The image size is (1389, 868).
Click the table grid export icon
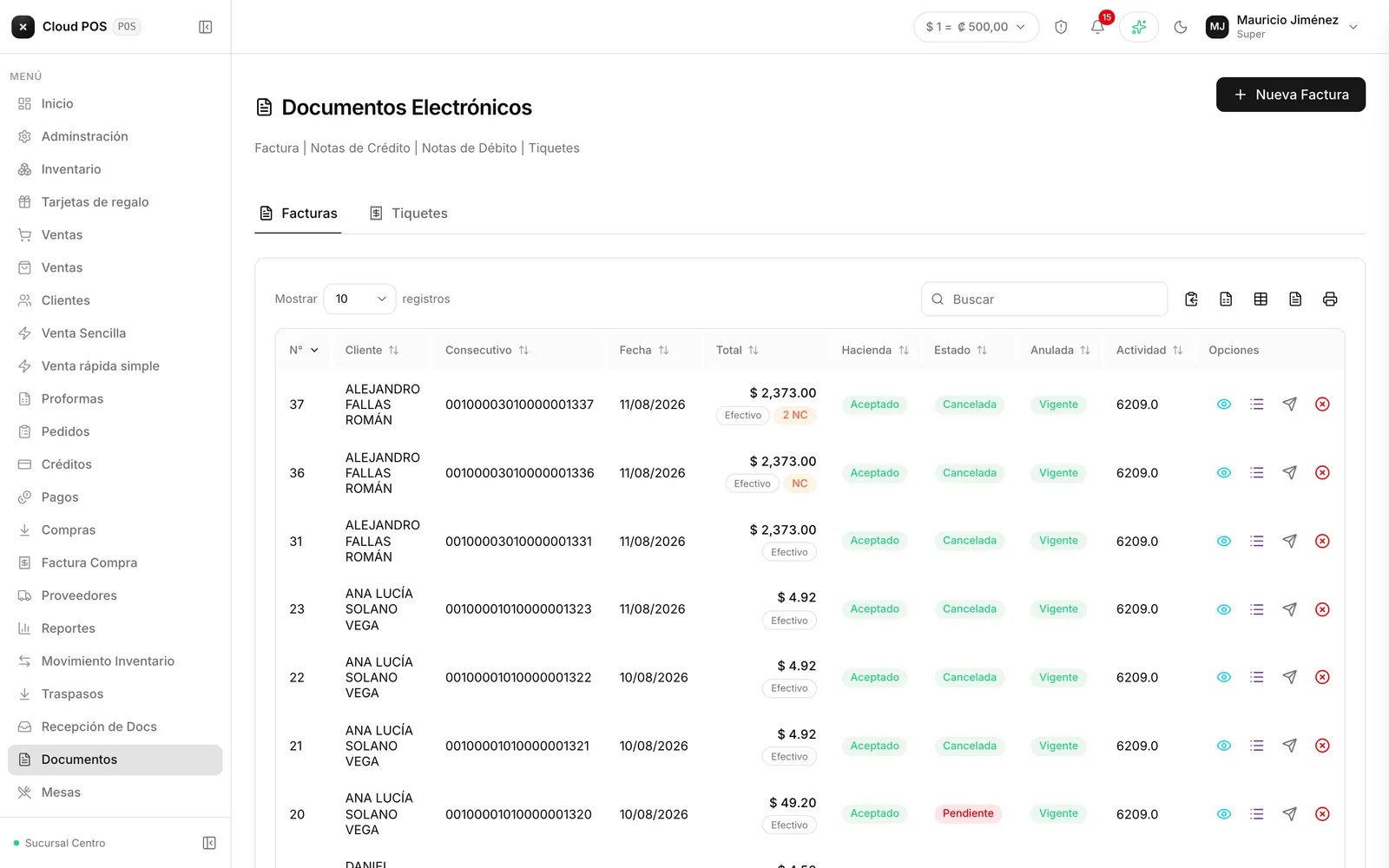pyautogui.click(x=1261, y=299)
